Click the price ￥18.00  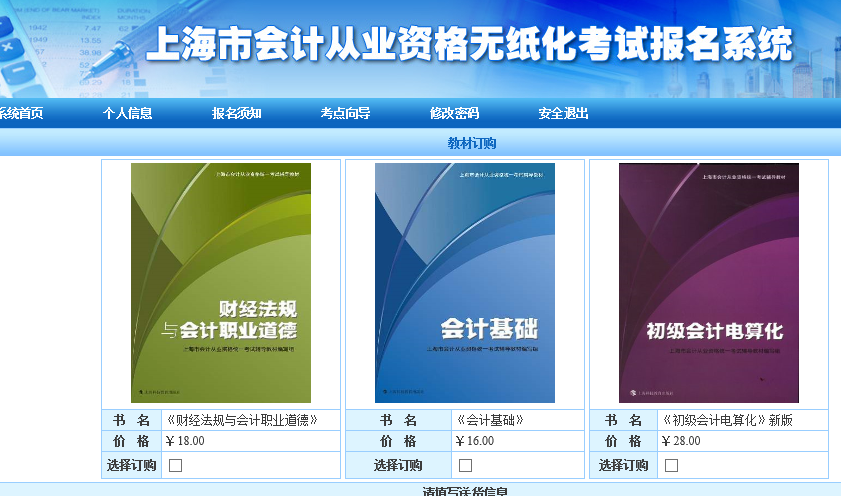[x=185, y=441]
